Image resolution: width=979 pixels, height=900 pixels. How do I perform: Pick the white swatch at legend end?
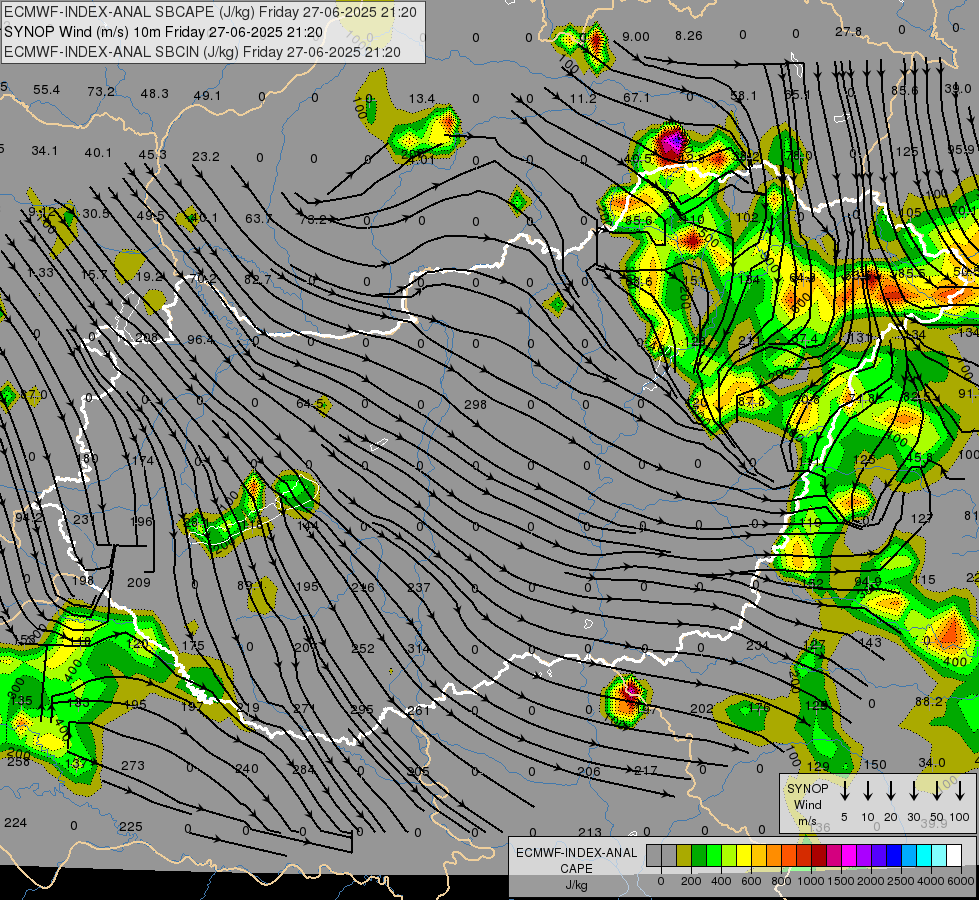(x=953, y=856)
